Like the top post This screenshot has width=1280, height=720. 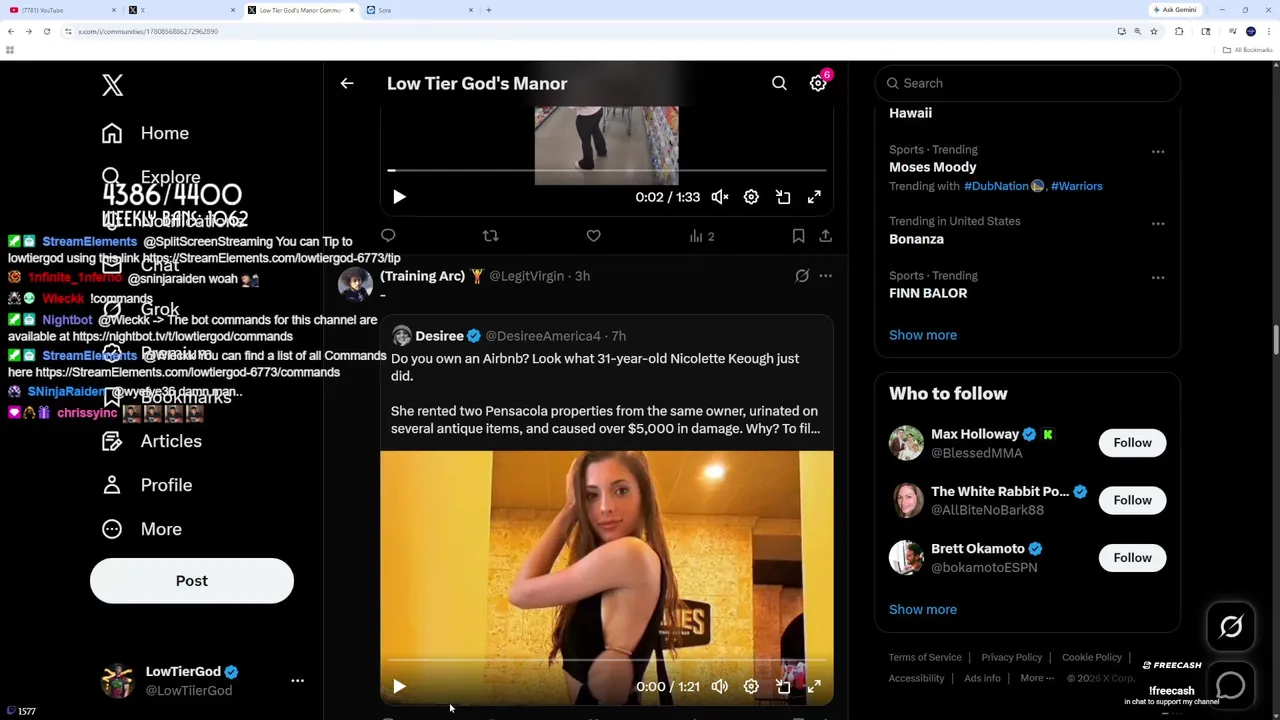[x=593, y=236]
